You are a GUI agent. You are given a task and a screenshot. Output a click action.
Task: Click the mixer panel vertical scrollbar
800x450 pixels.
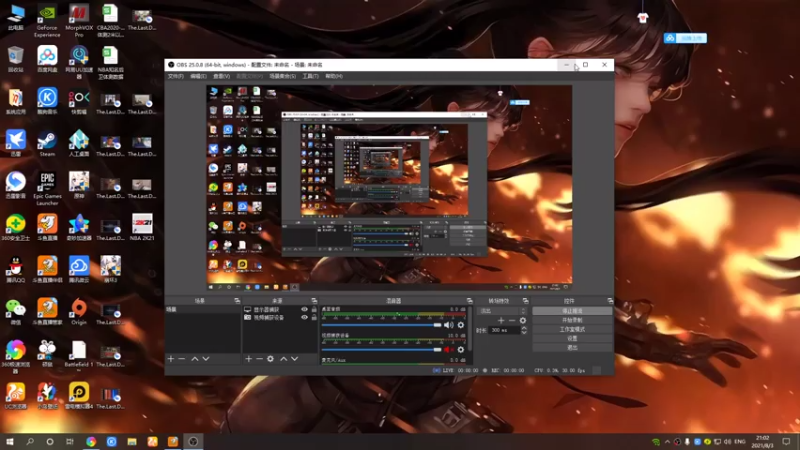coord(469,329)
